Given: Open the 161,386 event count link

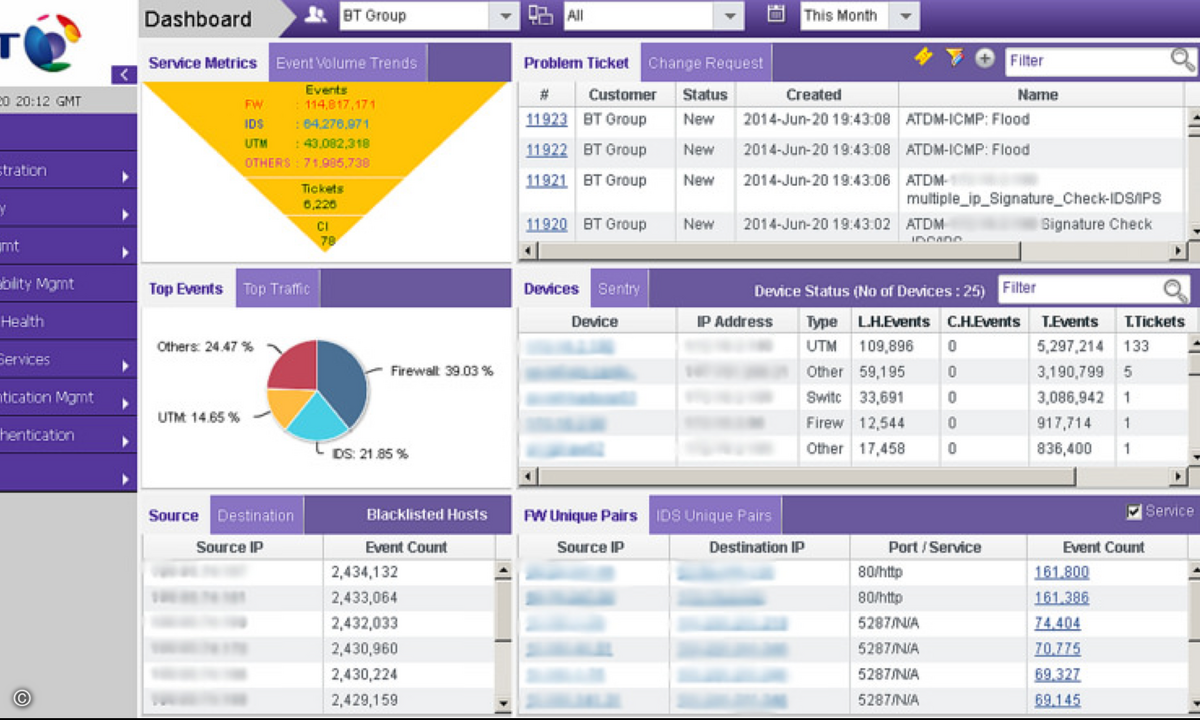Looking at the screenshot, I should coord(1062,598).
